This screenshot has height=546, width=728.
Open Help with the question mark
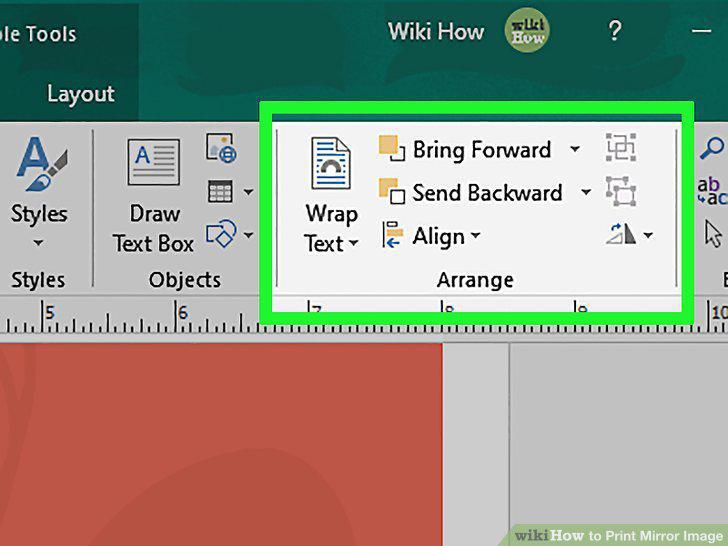tap(615, 32)
